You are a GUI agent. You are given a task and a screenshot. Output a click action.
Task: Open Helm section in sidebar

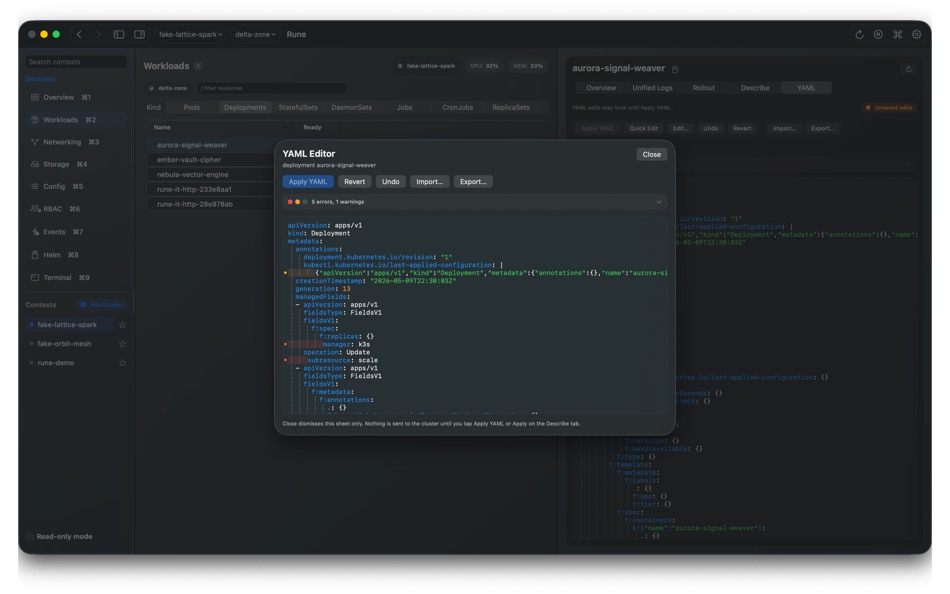76,255
